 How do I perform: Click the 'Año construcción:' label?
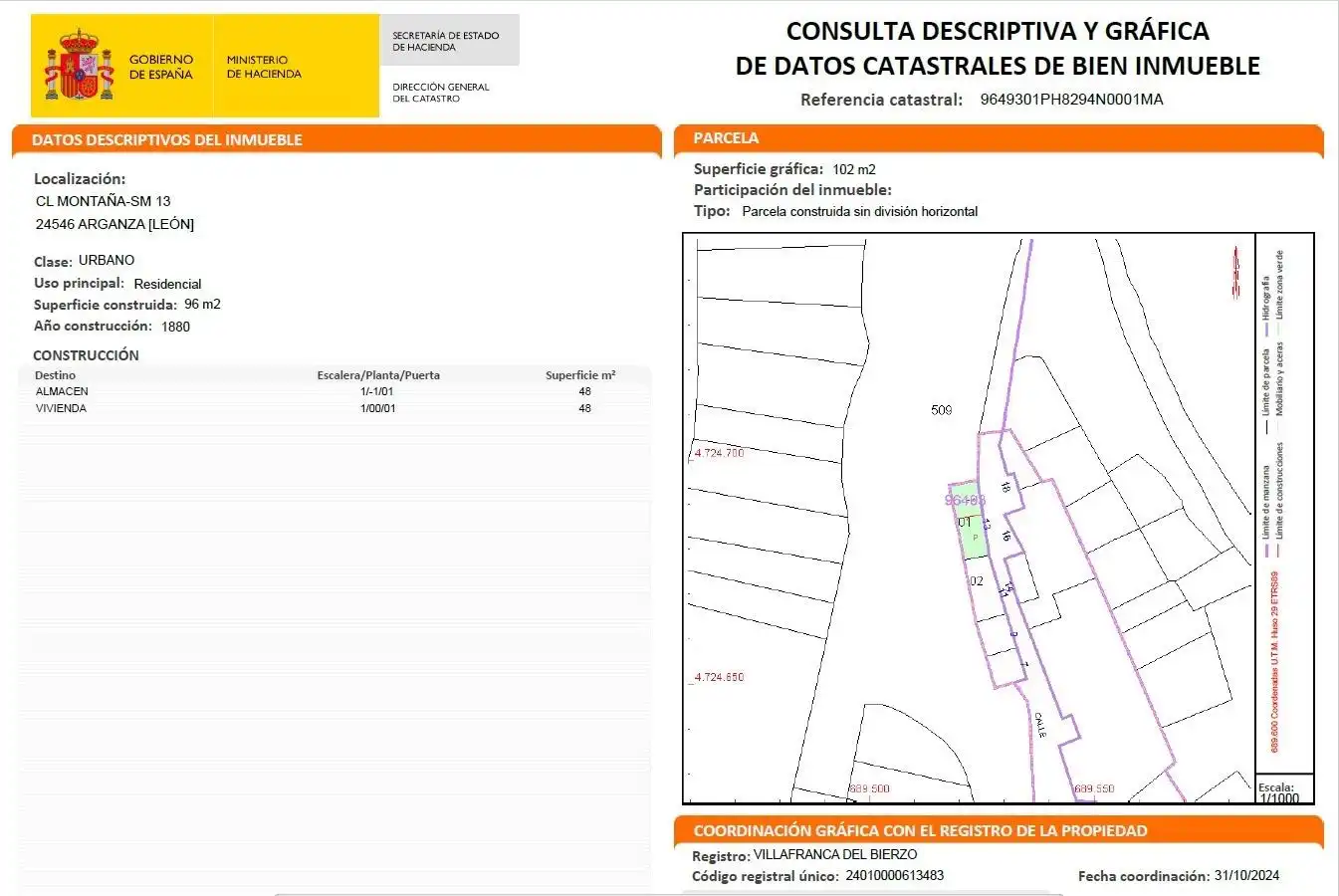point(93,326)
